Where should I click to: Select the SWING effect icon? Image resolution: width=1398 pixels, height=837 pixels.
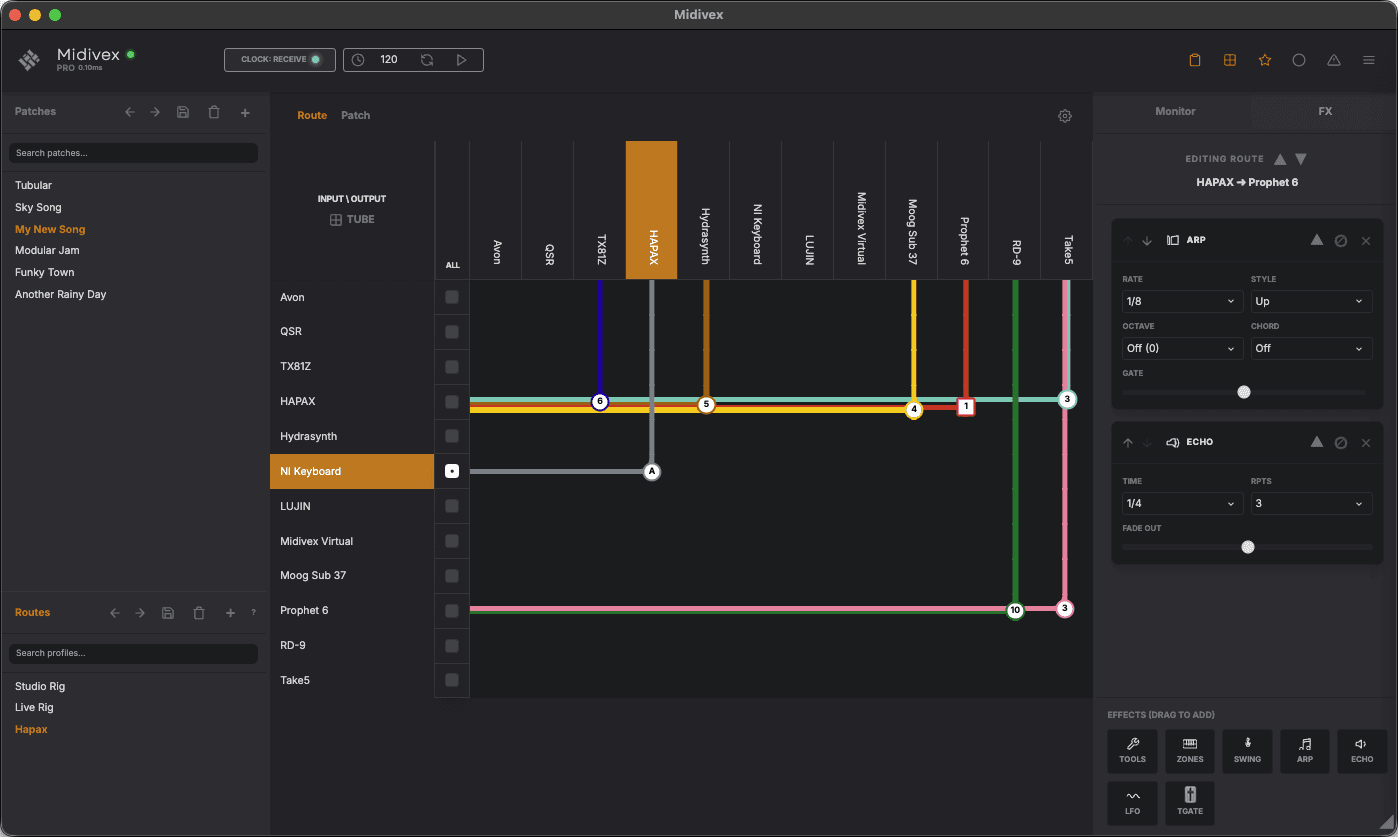(1247, 751)
